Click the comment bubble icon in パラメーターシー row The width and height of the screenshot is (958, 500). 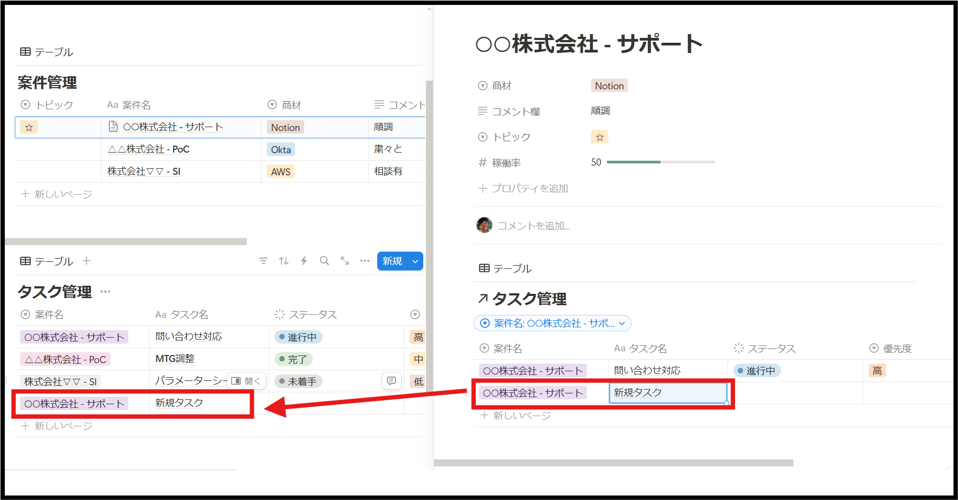[x=391, y=381]
